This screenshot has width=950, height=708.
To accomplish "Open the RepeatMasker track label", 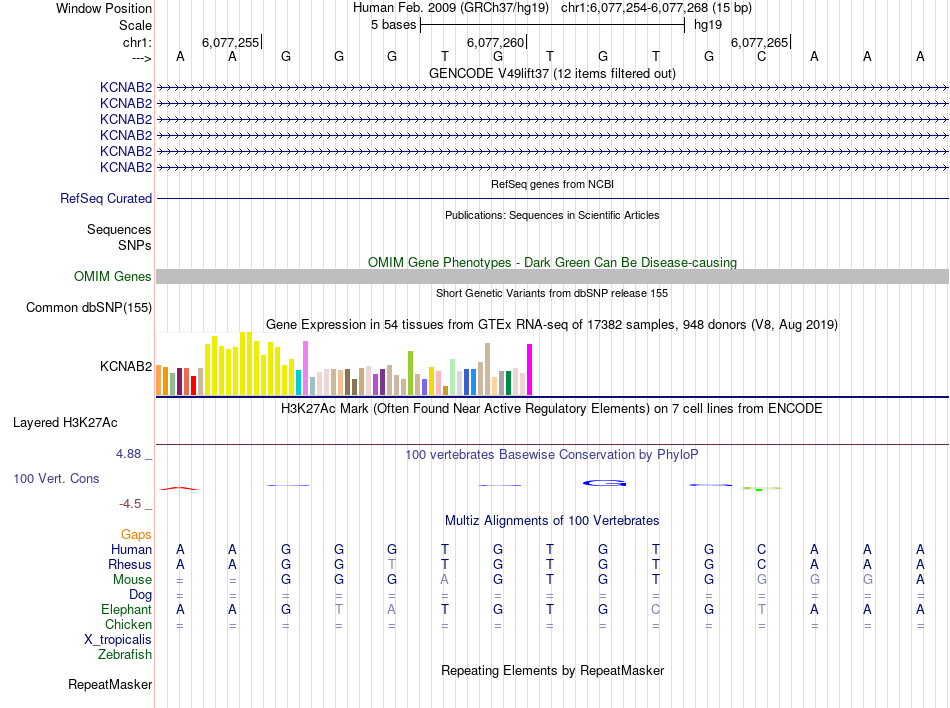I will click(x=110, y=685).
